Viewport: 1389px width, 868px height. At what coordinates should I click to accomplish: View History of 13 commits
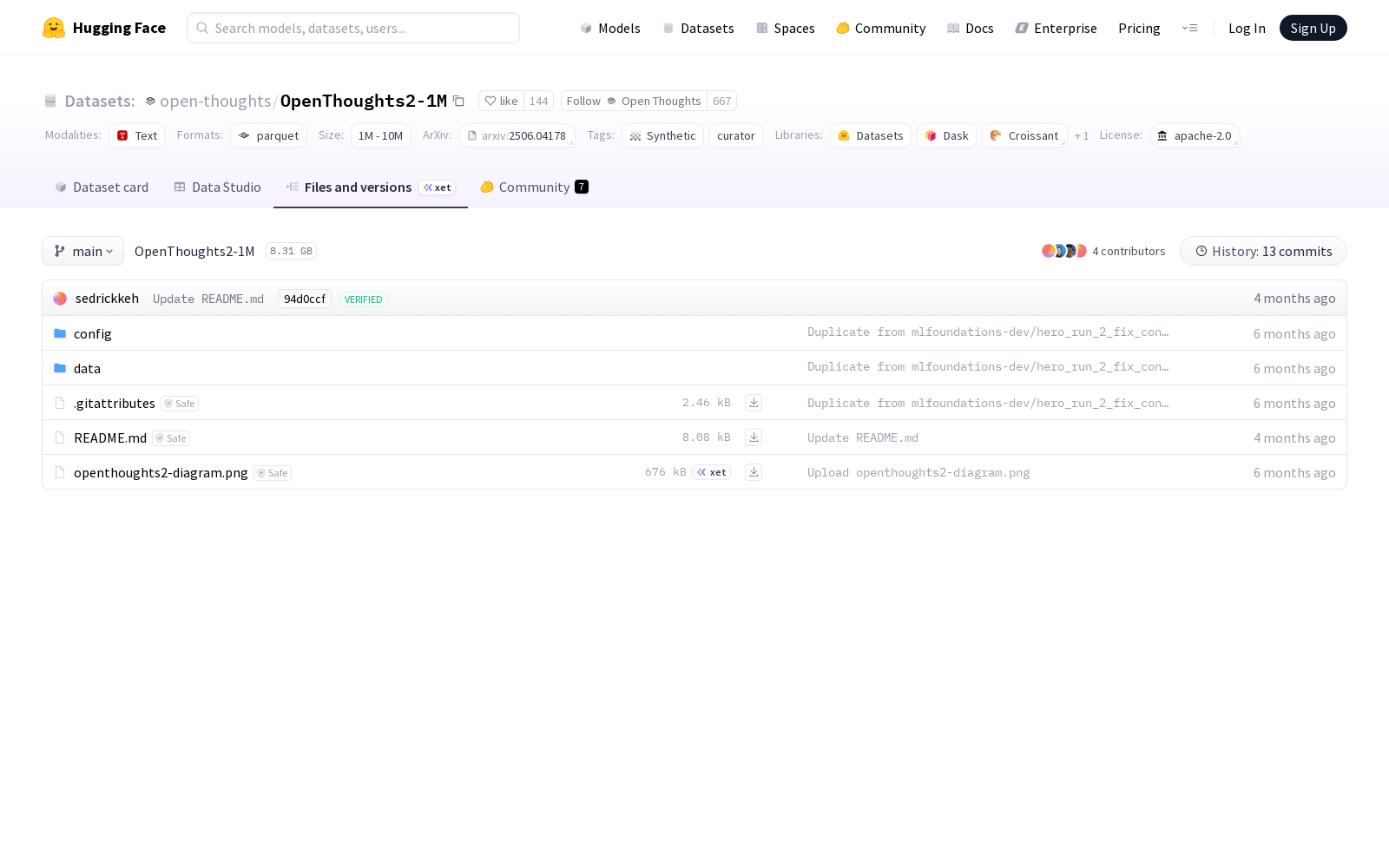coord(1263,251)
